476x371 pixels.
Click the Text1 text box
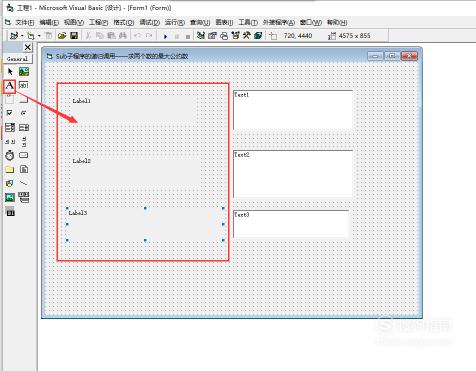(x=293, y=110)
